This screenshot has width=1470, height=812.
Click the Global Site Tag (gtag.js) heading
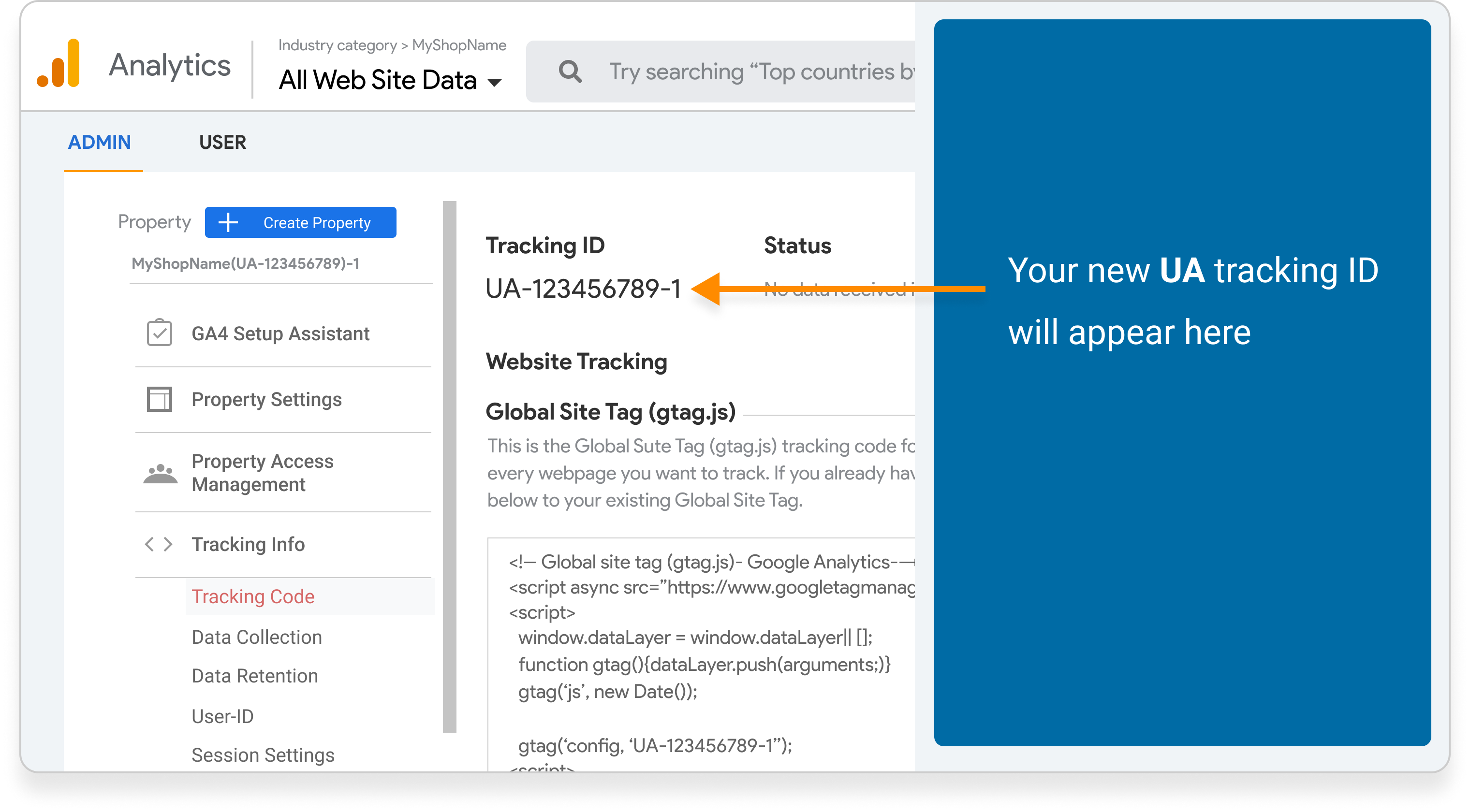(611, 412)
